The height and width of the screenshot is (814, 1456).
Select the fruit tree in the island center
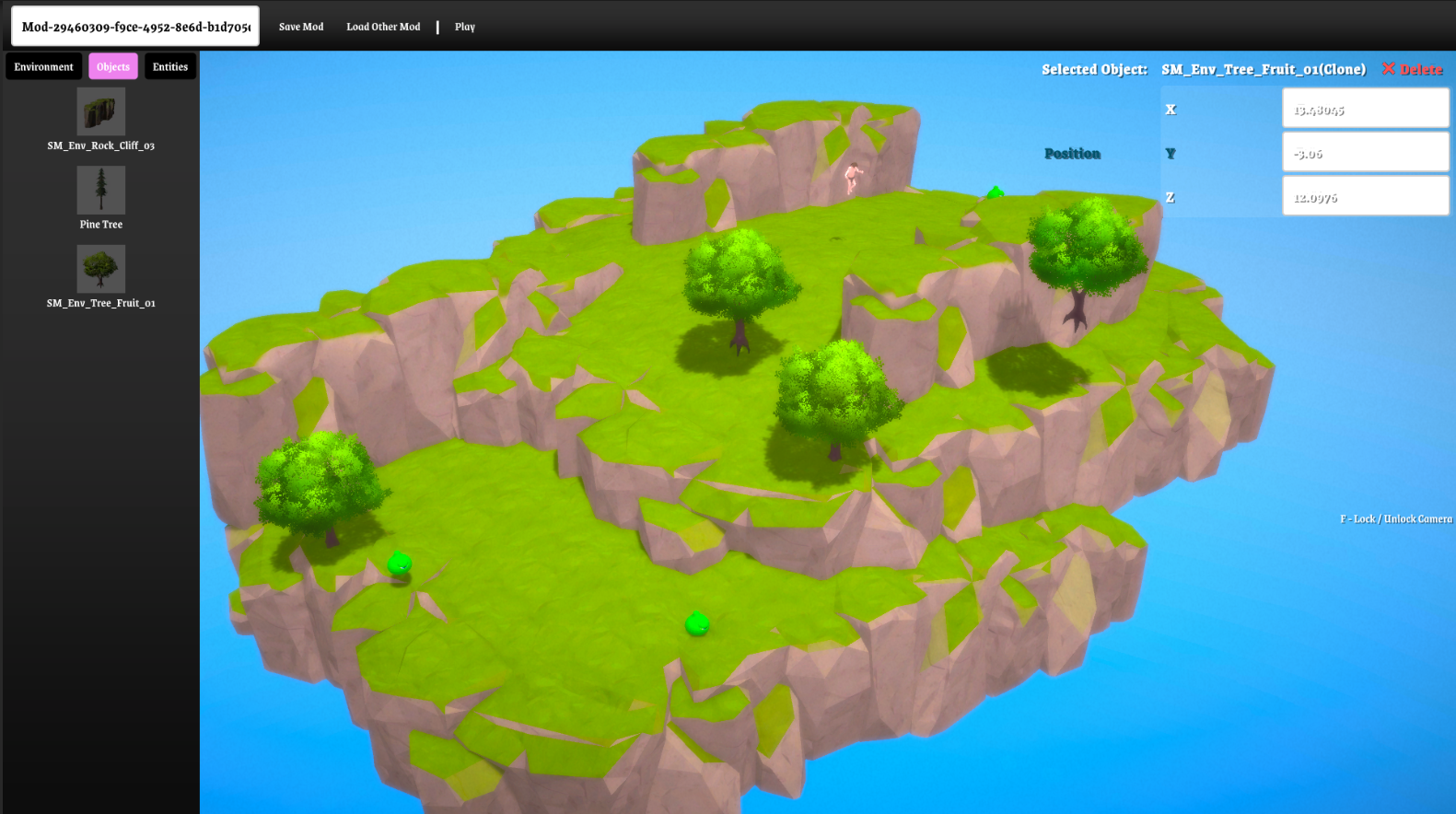click(x=834, y=400)
